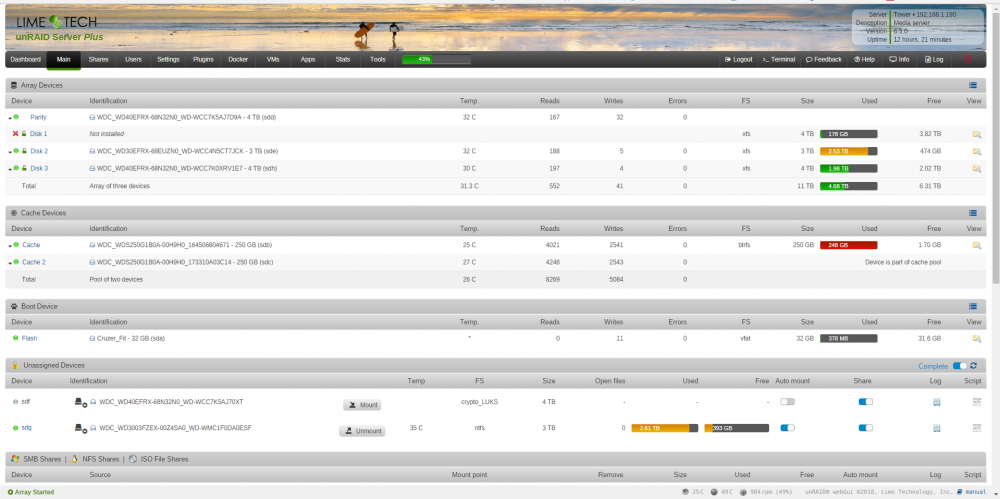Open the log icon for sdg

coord(936,428)
